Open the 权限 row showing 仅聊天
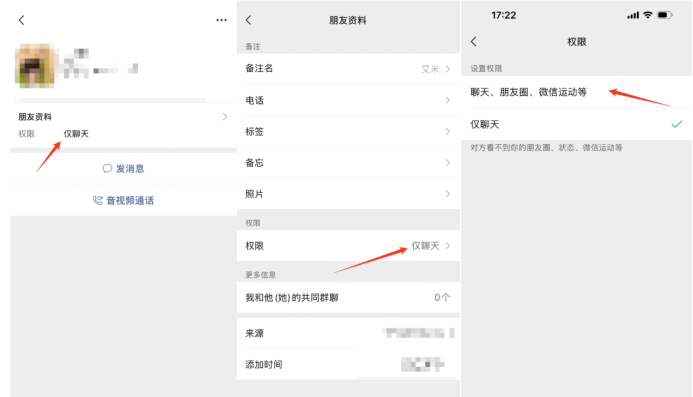This screenshot has width=693, height=397. [x=348, y=245]
